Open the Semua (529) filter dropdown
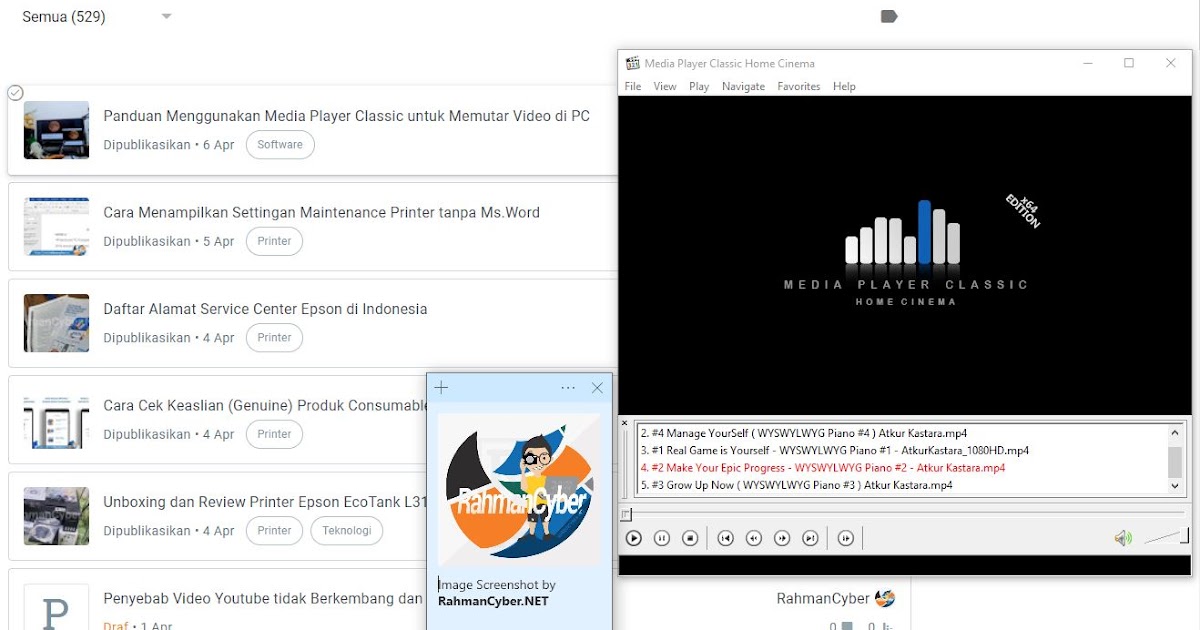The height and width of the screenshot is (630, 1200). coord(97,16)
